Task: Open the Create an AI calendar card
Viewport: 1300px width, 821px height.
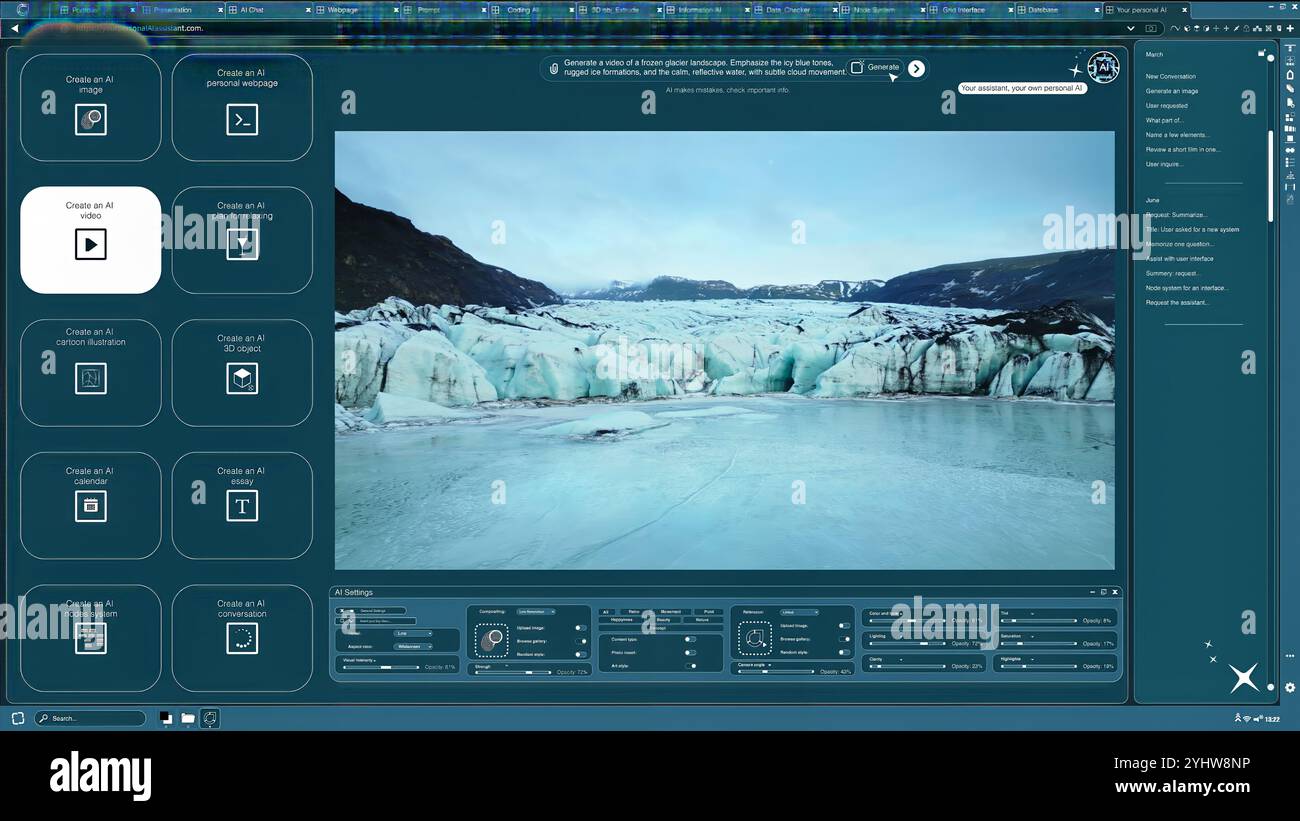Action: click(90, 505)
